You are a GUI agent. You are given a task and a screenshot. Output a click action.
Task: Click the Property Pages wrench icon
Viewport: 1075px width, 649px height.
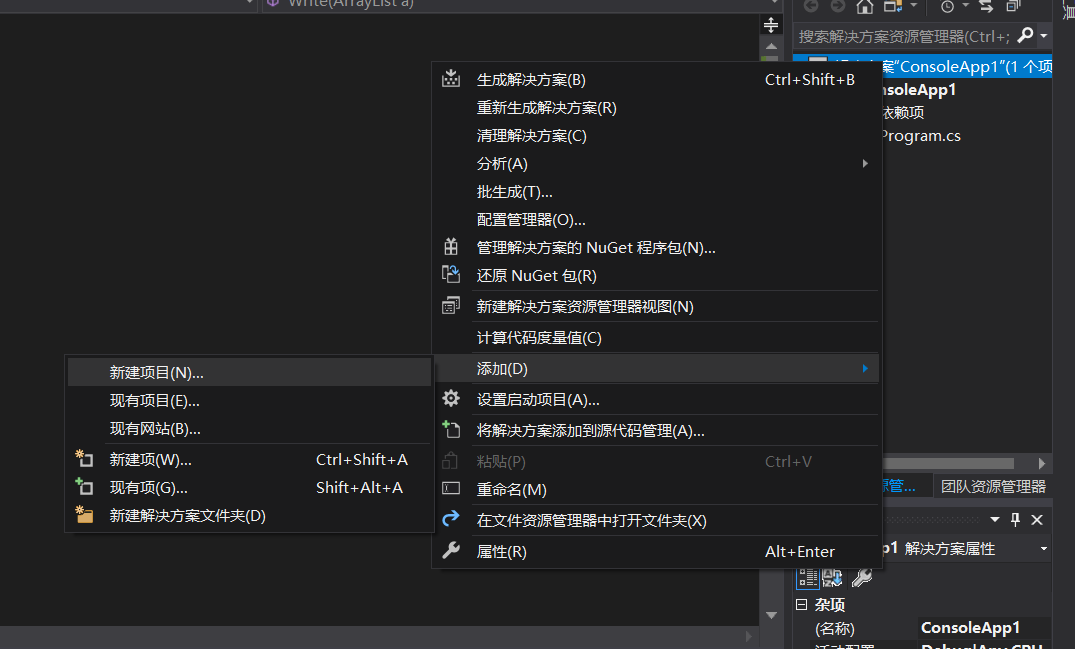pos(862,578)
